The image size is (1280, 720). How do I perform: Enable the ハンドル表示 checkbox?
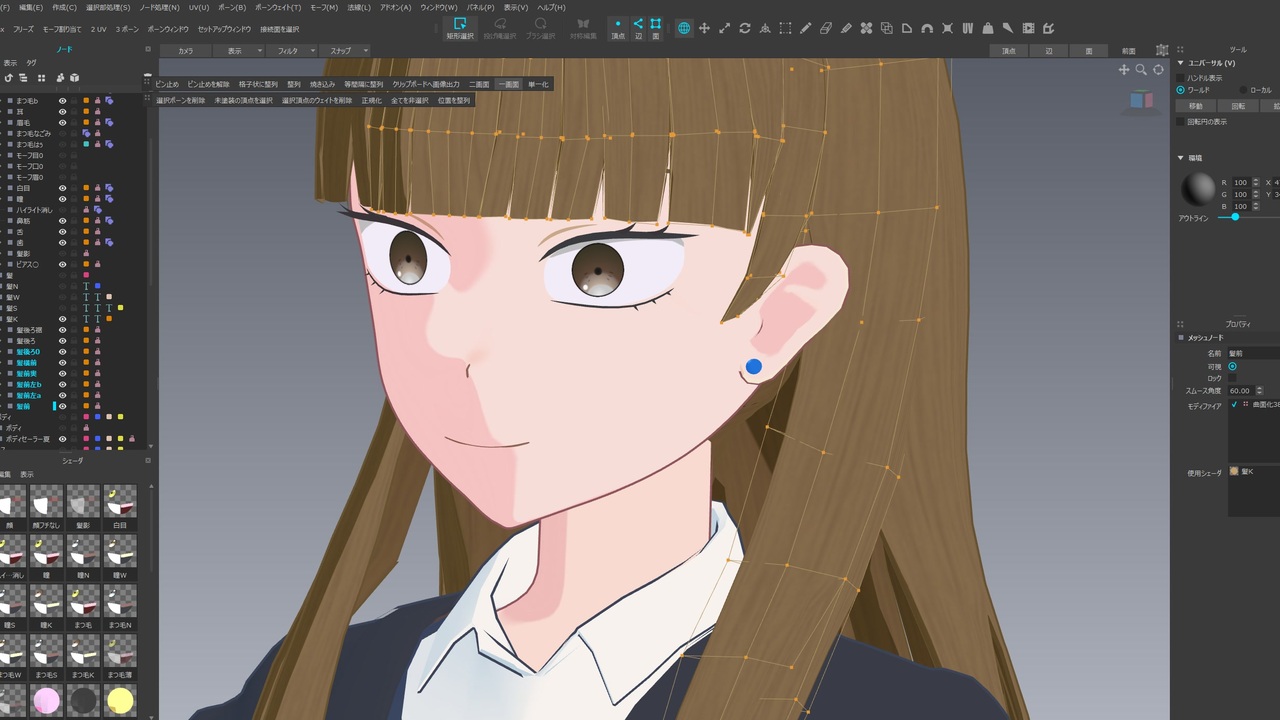(1181, 77)
